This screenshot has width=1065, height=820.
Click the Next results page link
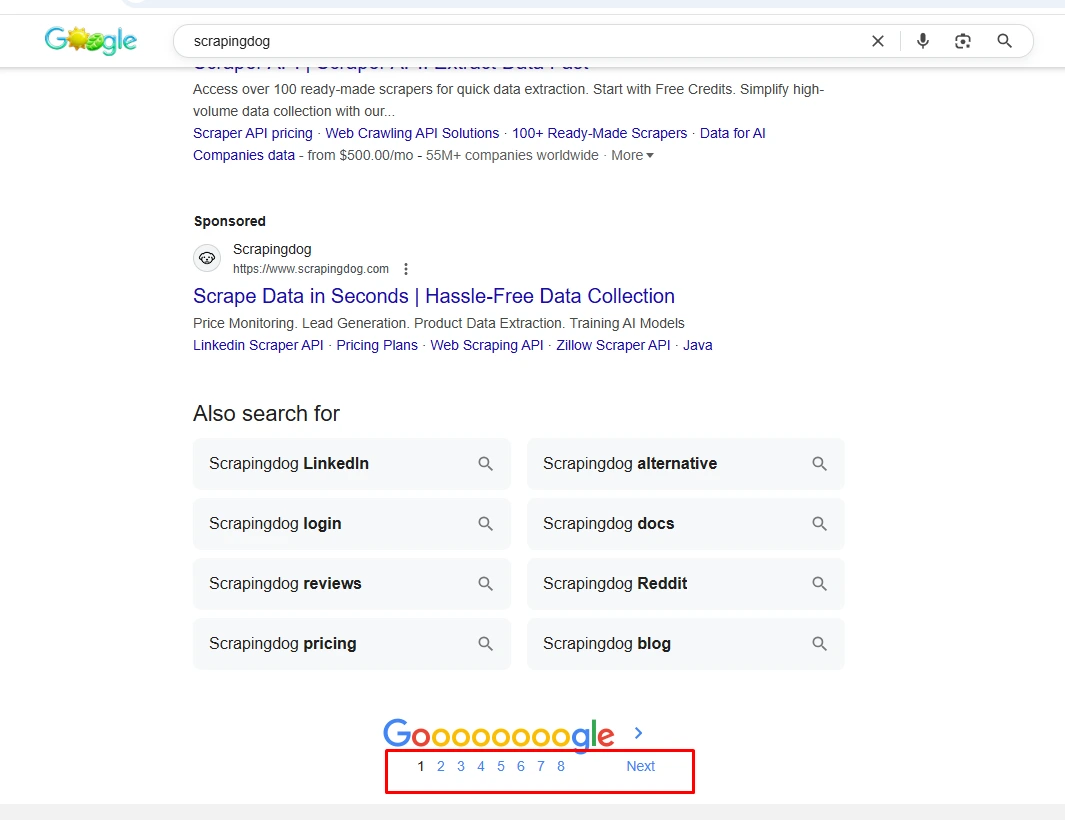coord(640,766)
